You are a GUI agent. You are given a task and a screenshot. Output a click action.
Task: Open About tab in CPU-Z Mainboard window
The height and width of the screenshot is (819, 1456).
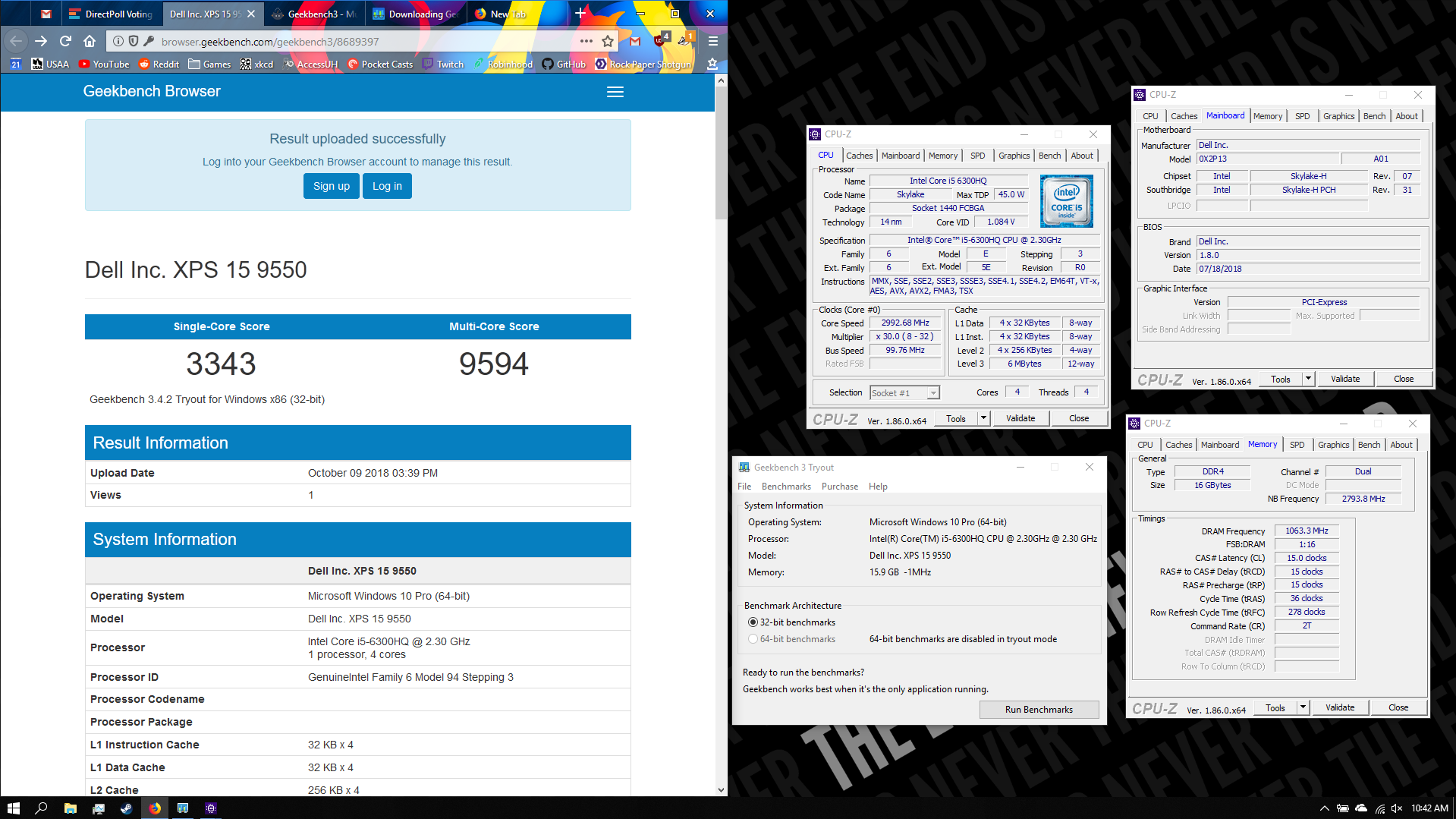[1406, 116]
